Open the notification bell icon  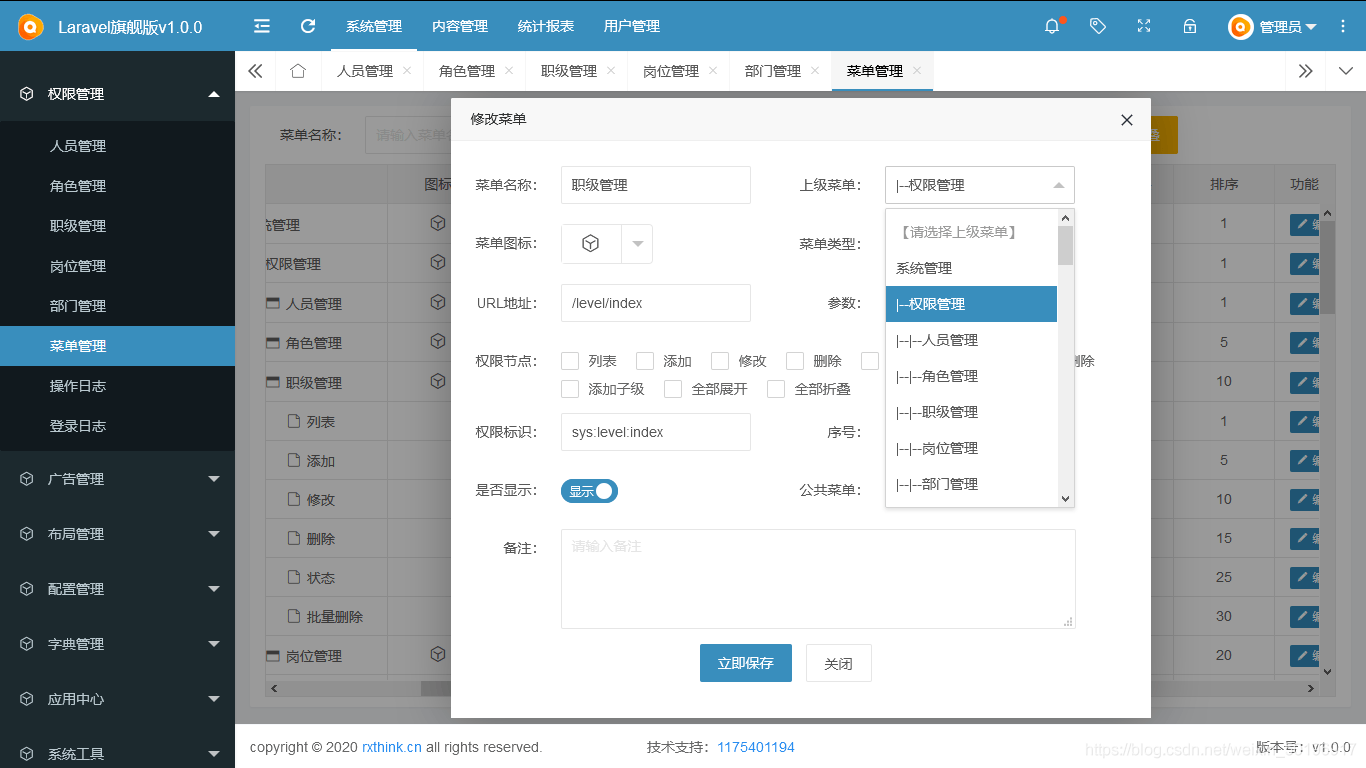(1052, 26)
